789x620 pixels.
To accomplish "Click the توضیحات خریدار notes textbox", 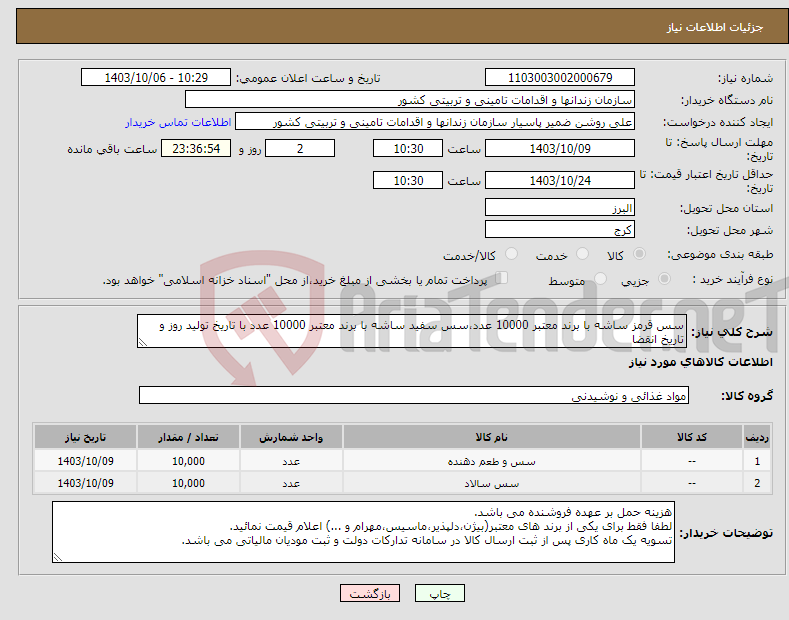I will point(363,532).
